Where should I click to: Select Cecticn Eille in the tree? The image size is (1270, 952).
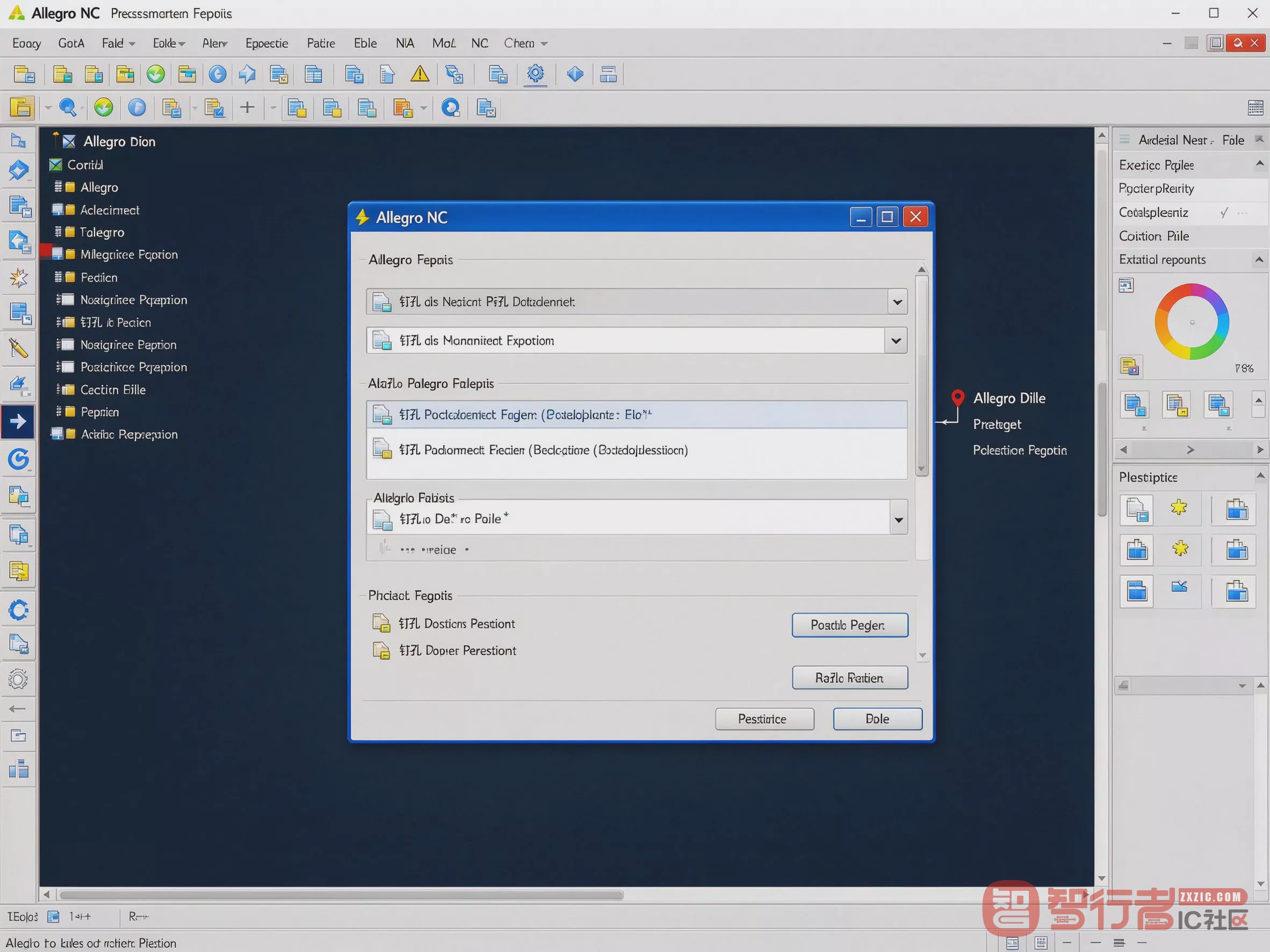click(112, 390)
